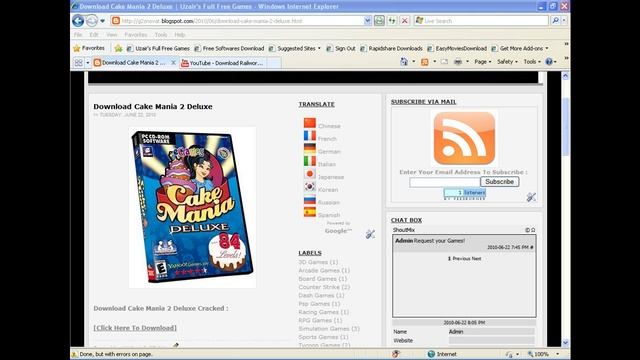
Task: Click the orange Feeds icon in command bar
Action: [x=424, y=62]
